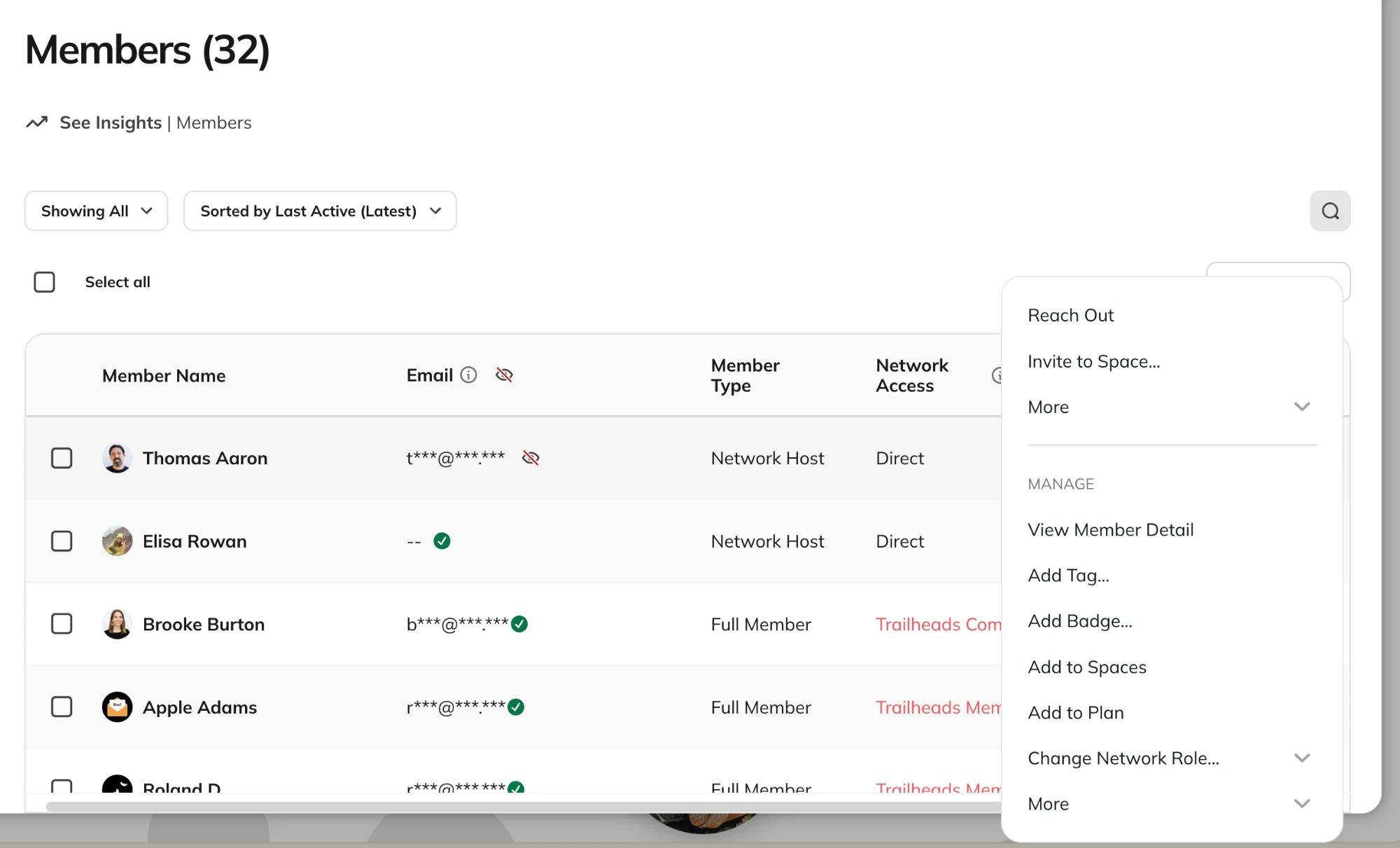The width and height of the screenshot is (1400, 848).
Task: Click the Member Name column header
Action: coord(164,376)
